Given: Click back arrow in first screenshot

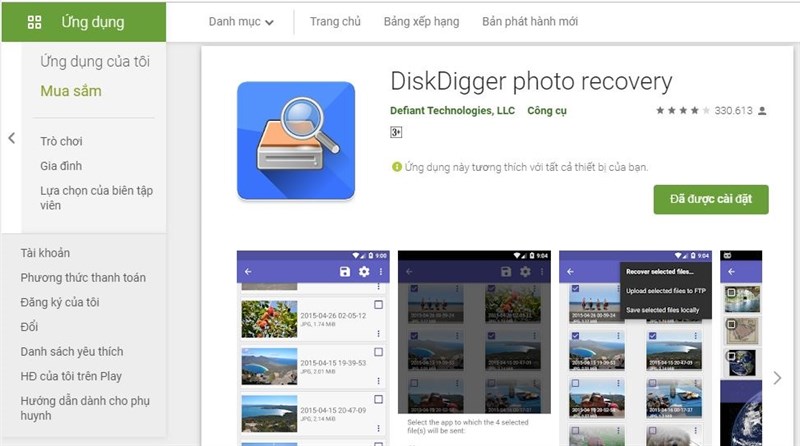Looking at the screenshot, I should click(x=248, y=272).
